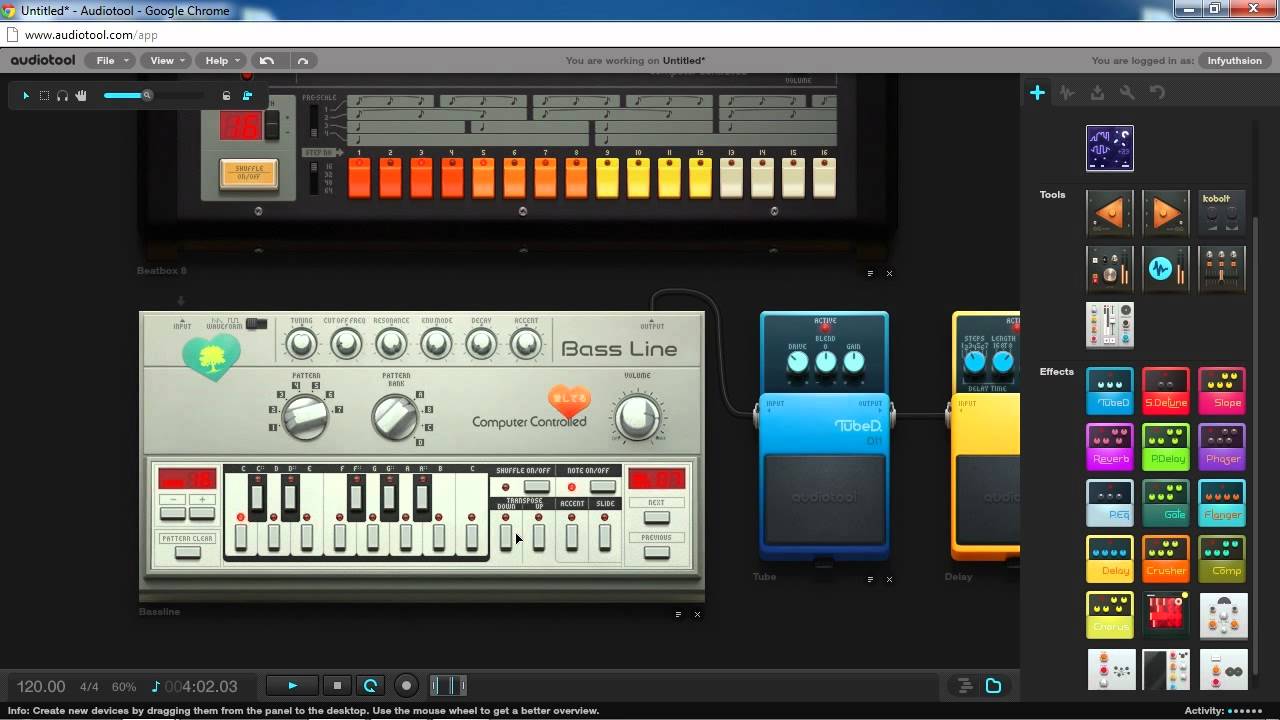The width and height of the screenshot is (1280, 720).
Task: Select the Pulverisateur synth thumbnail
Action: coord(1110,148)
